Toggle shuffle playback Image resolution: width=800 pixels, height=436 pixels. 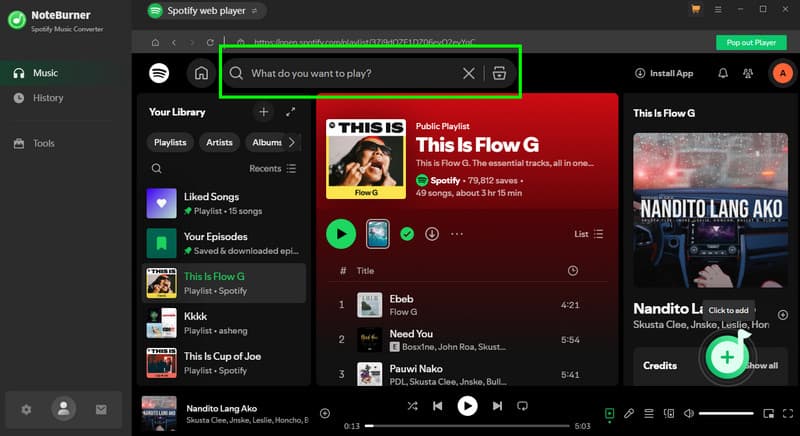[412, 406]
